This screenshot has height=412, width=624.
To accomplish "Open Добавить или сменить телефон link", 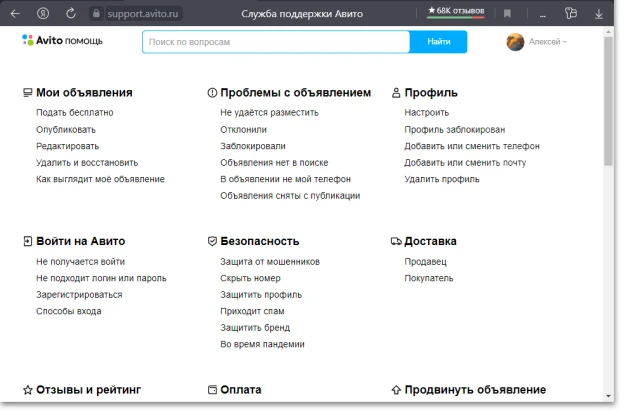I will 472,146.
